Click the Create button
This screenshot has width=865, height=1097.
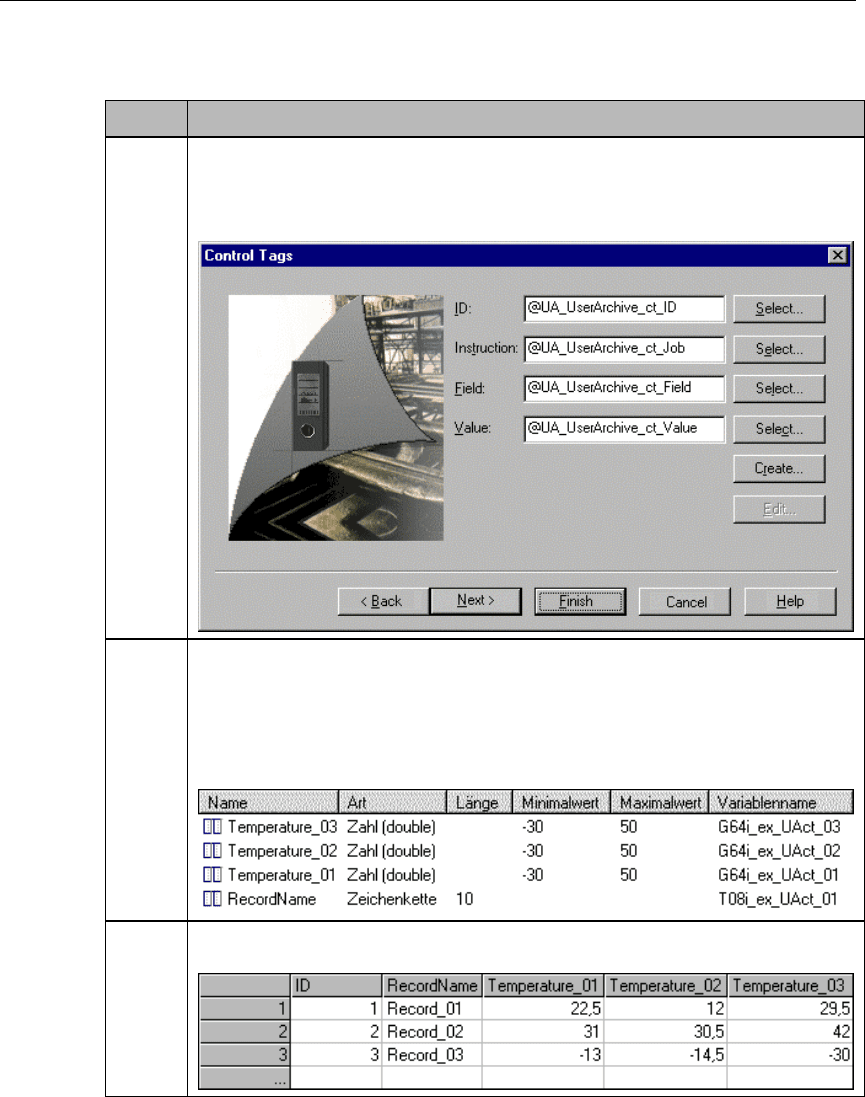tap(779, 468)
